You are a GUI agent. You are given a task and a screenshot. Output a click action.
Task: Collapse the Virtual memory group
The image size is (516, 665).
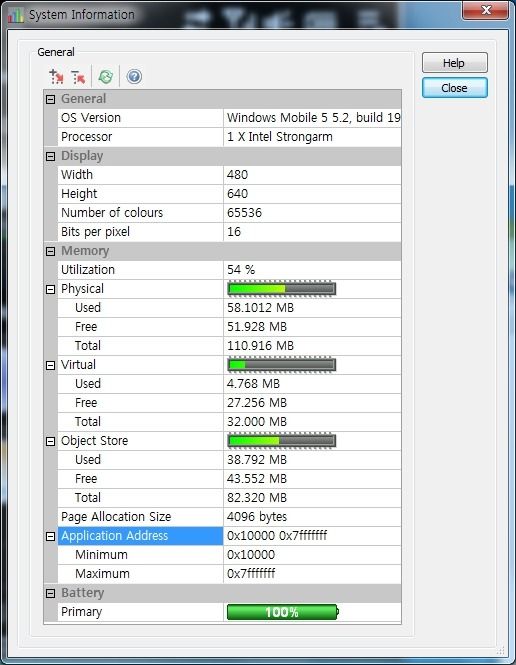(x=50, y=365)
